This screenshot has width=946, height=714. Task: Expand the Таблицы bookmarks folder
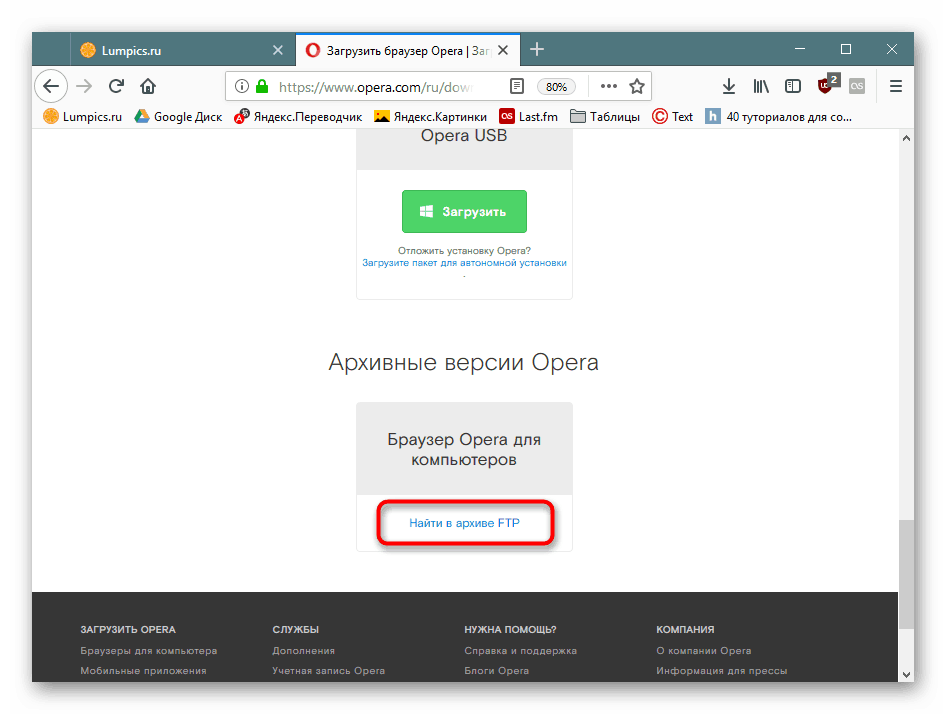(605, 116)
